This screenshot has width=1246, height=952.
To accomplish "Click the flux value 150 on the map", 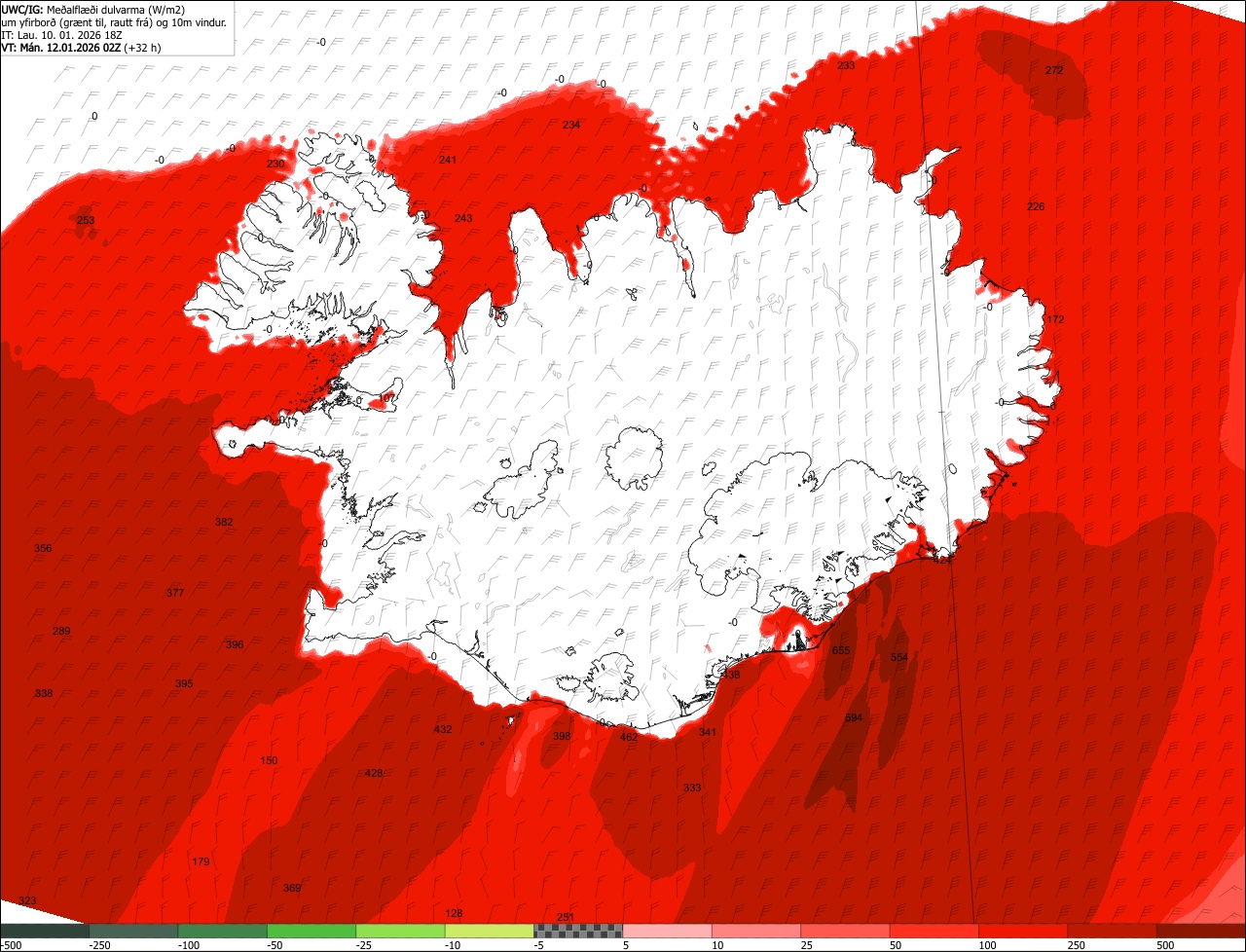I will tap(269, 760).
